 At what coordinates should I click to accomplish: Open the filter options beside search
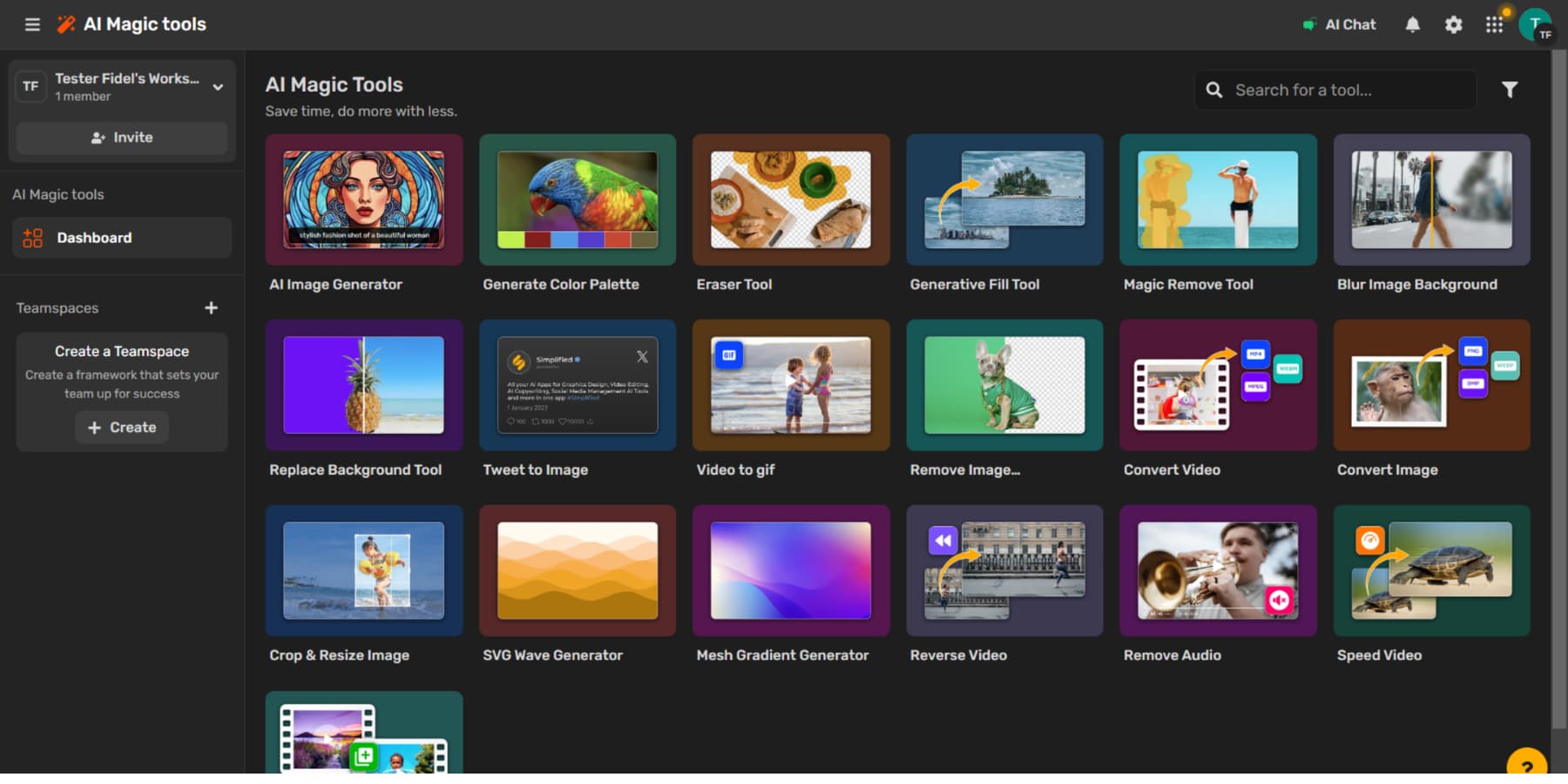(1510, 89)
